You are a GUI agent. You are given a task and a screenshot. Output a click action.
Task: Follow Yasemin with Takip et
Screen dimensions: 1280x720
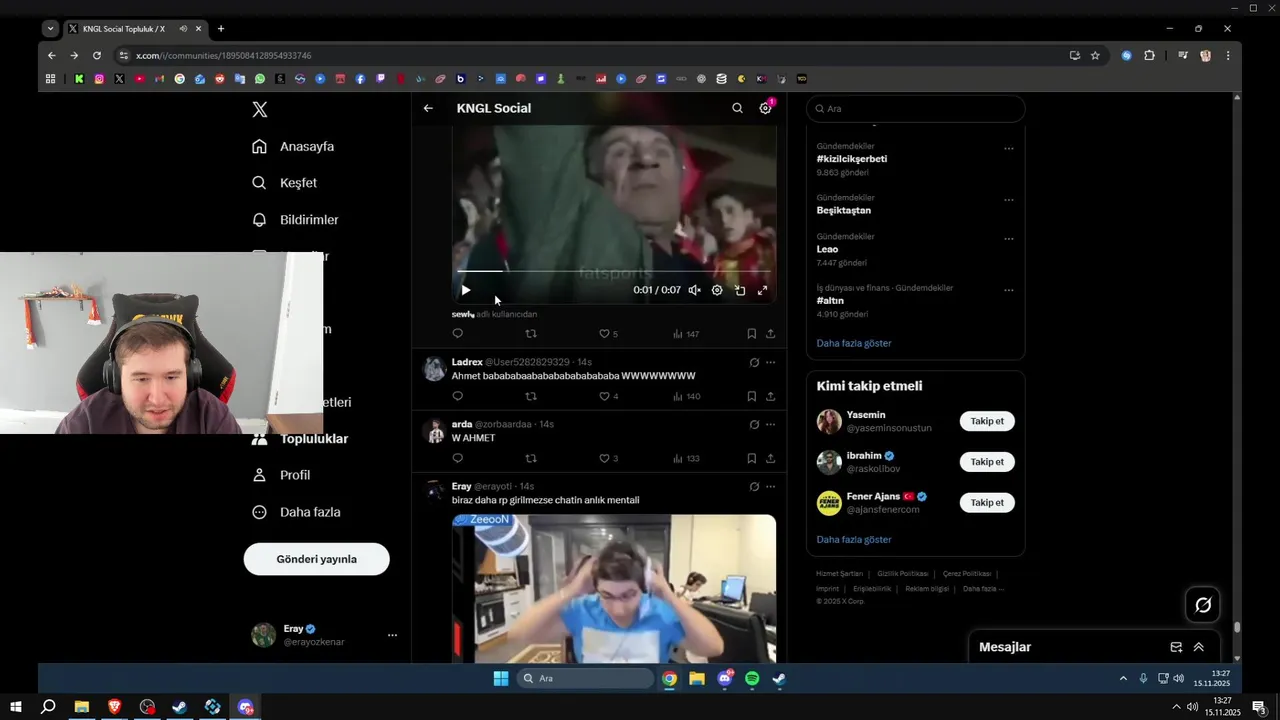click(x=987, y=421)
